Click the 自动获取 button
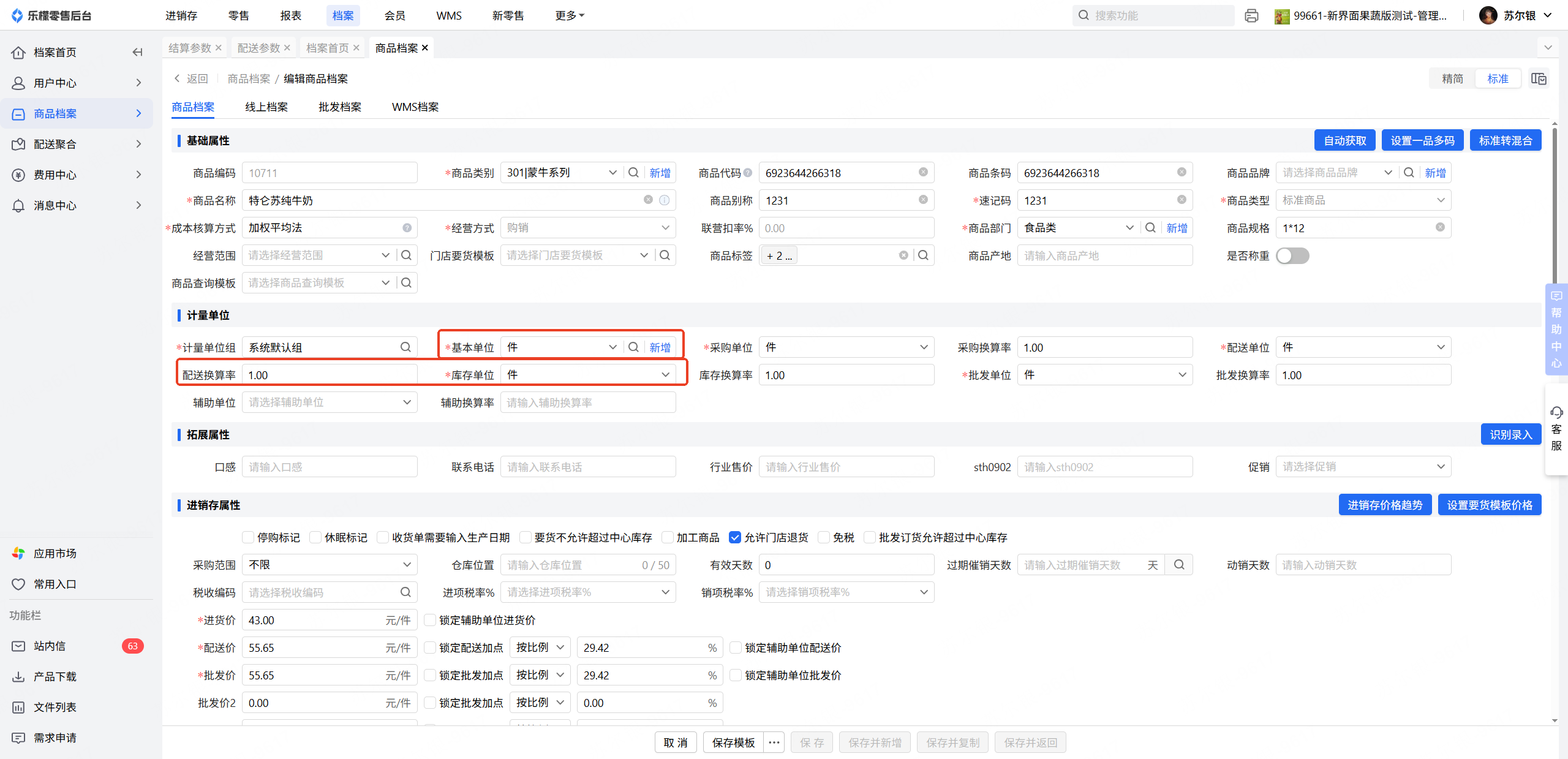 1344,140
